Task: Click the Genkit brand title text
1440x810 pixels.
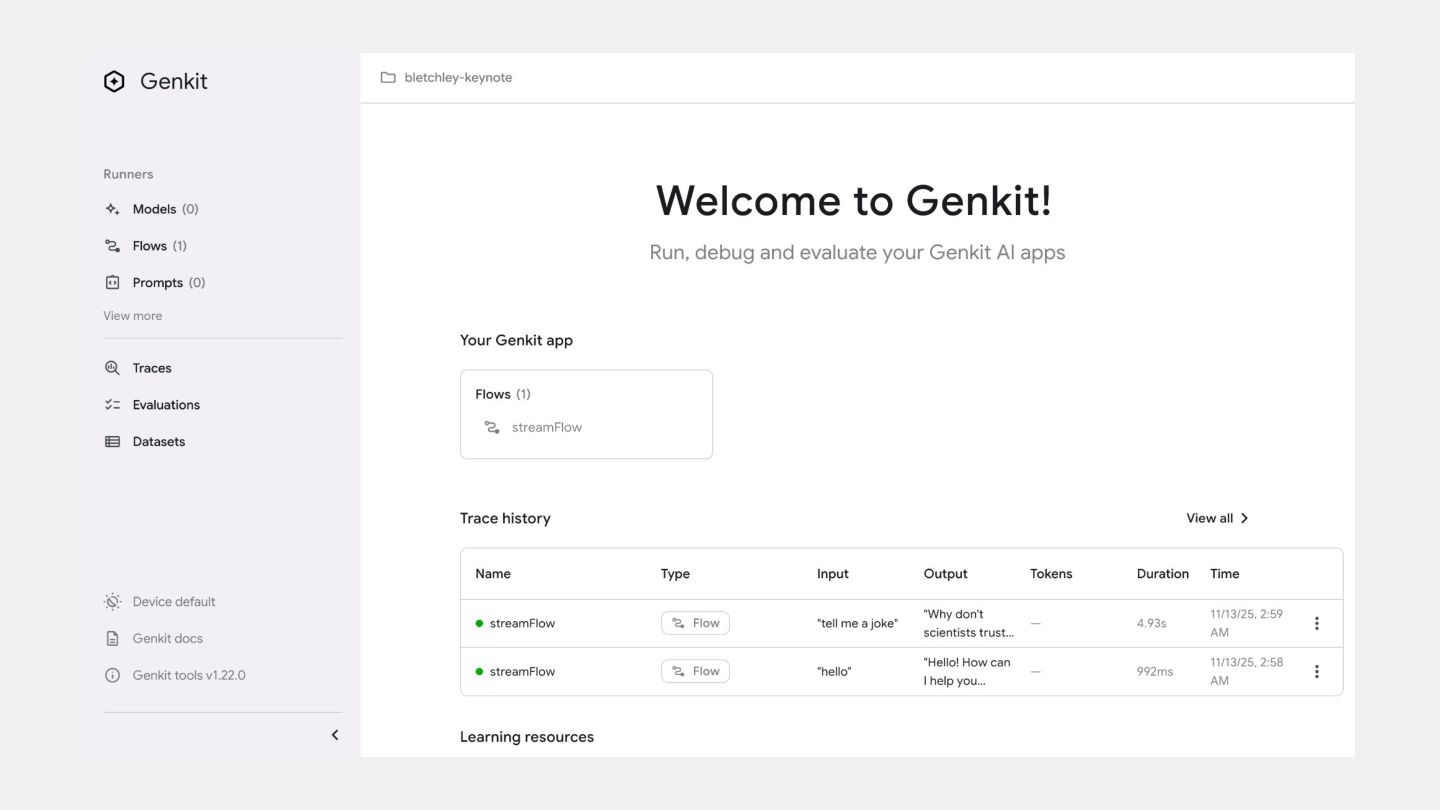Action: (174, 82)
